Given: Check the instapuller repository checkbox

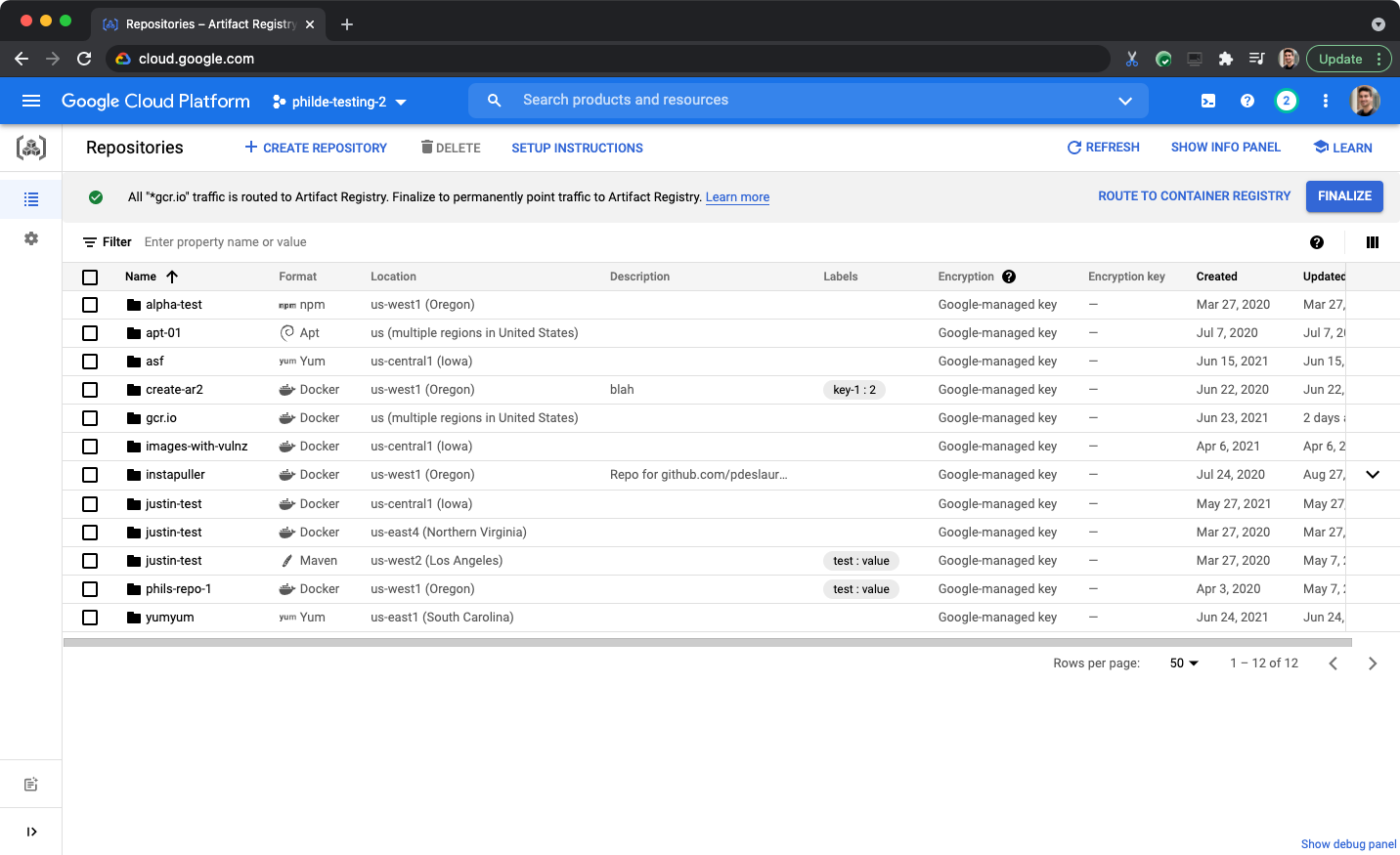Looking at the screenshot, I should click(90, 475).
